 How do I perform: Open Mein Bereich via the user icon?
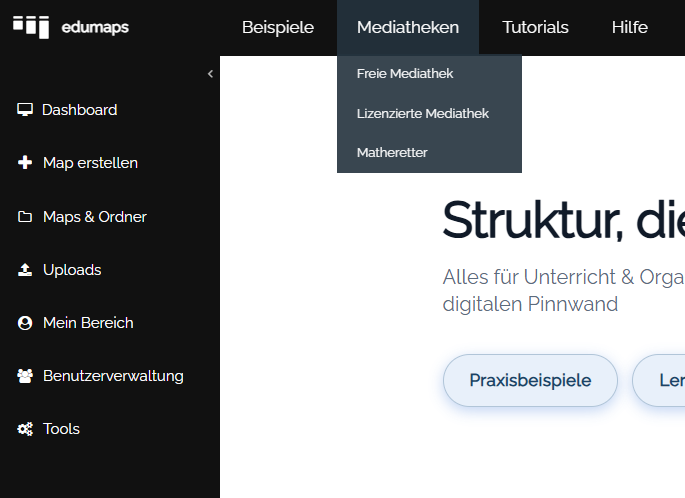tap(25, 323)
